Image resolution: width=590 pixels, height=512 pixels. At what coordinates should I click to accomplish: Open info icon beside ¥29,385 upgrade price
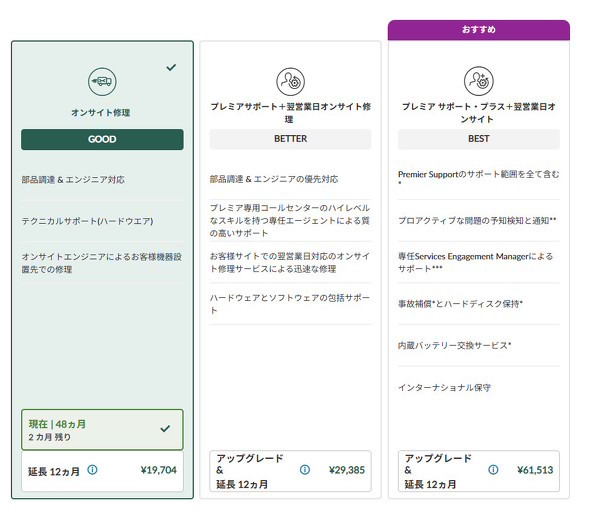point(305,470)
